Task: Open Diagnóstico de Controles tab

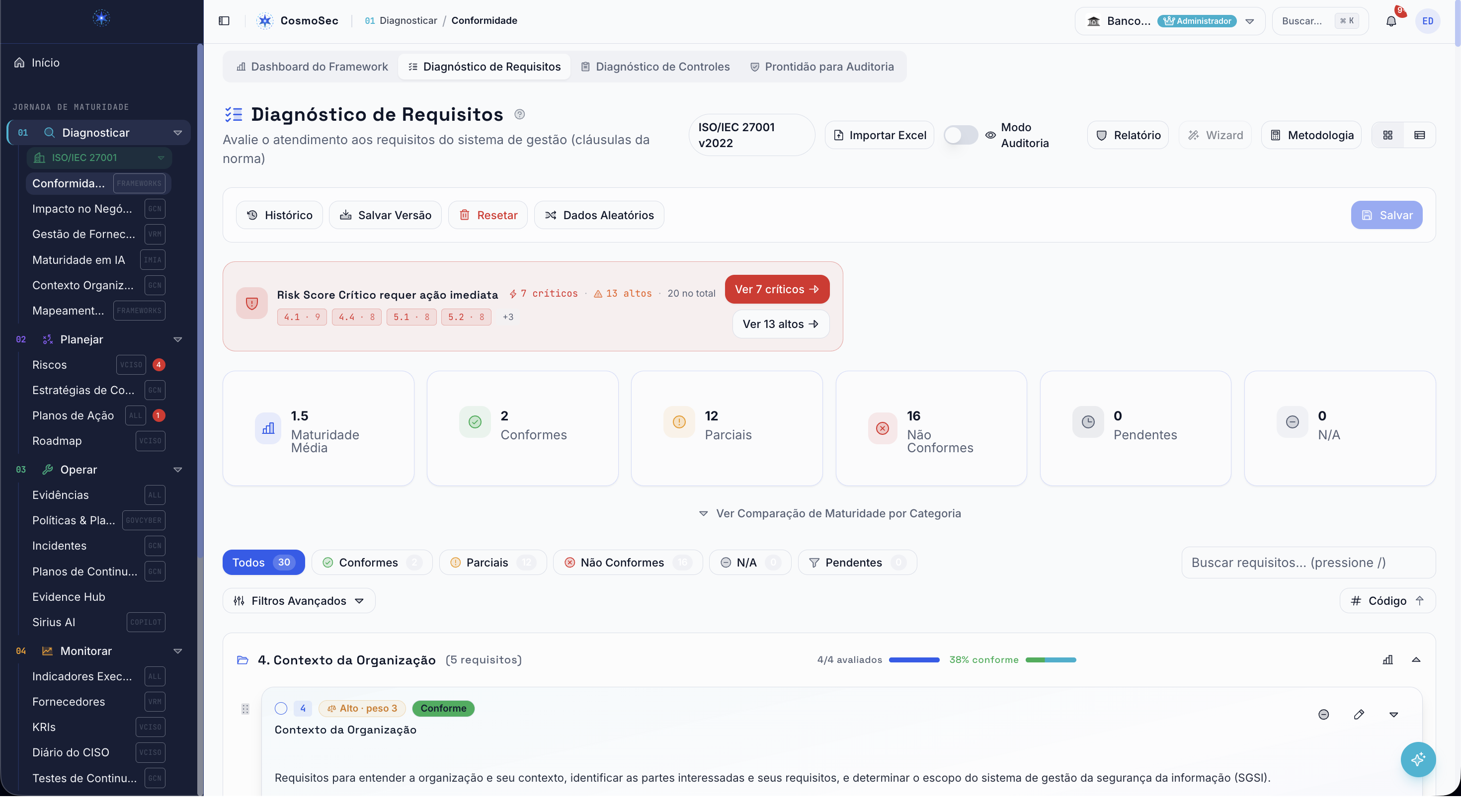Action: click(655, 67)
